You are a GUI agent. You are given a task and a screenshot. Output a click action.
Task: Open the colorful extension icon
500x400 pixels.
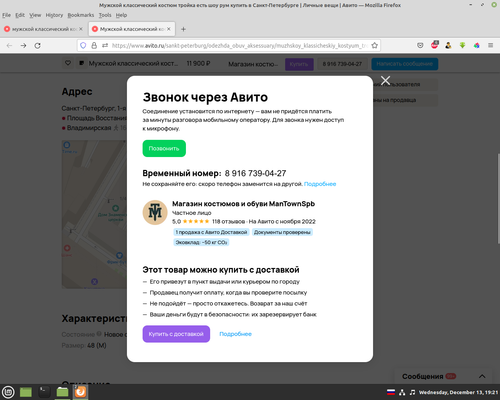tap(477, 45)
